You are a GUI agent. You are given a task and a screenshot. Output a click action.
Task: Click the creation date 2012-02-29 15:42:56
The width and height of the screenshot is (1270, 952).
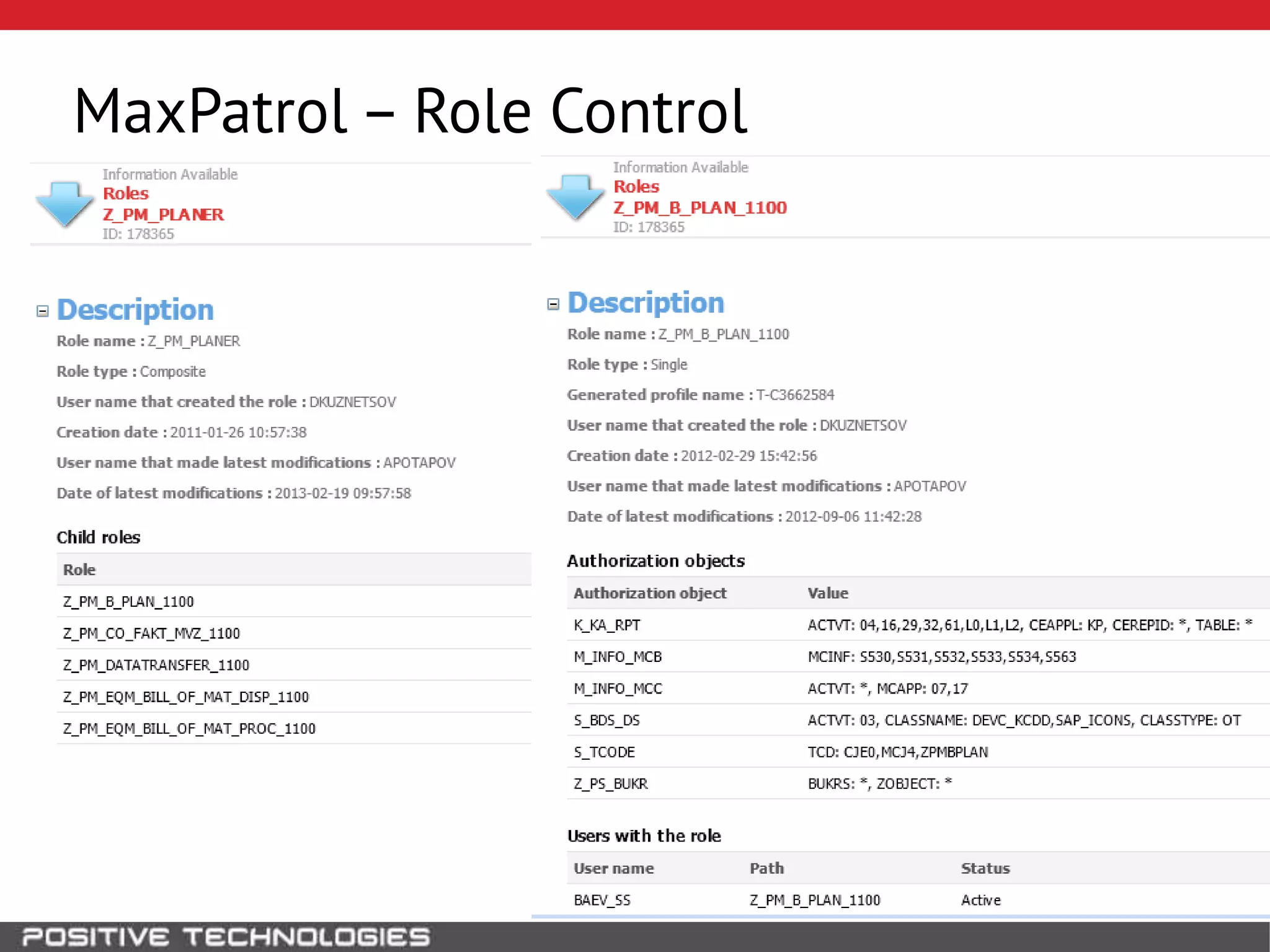(x=749, y=456)
